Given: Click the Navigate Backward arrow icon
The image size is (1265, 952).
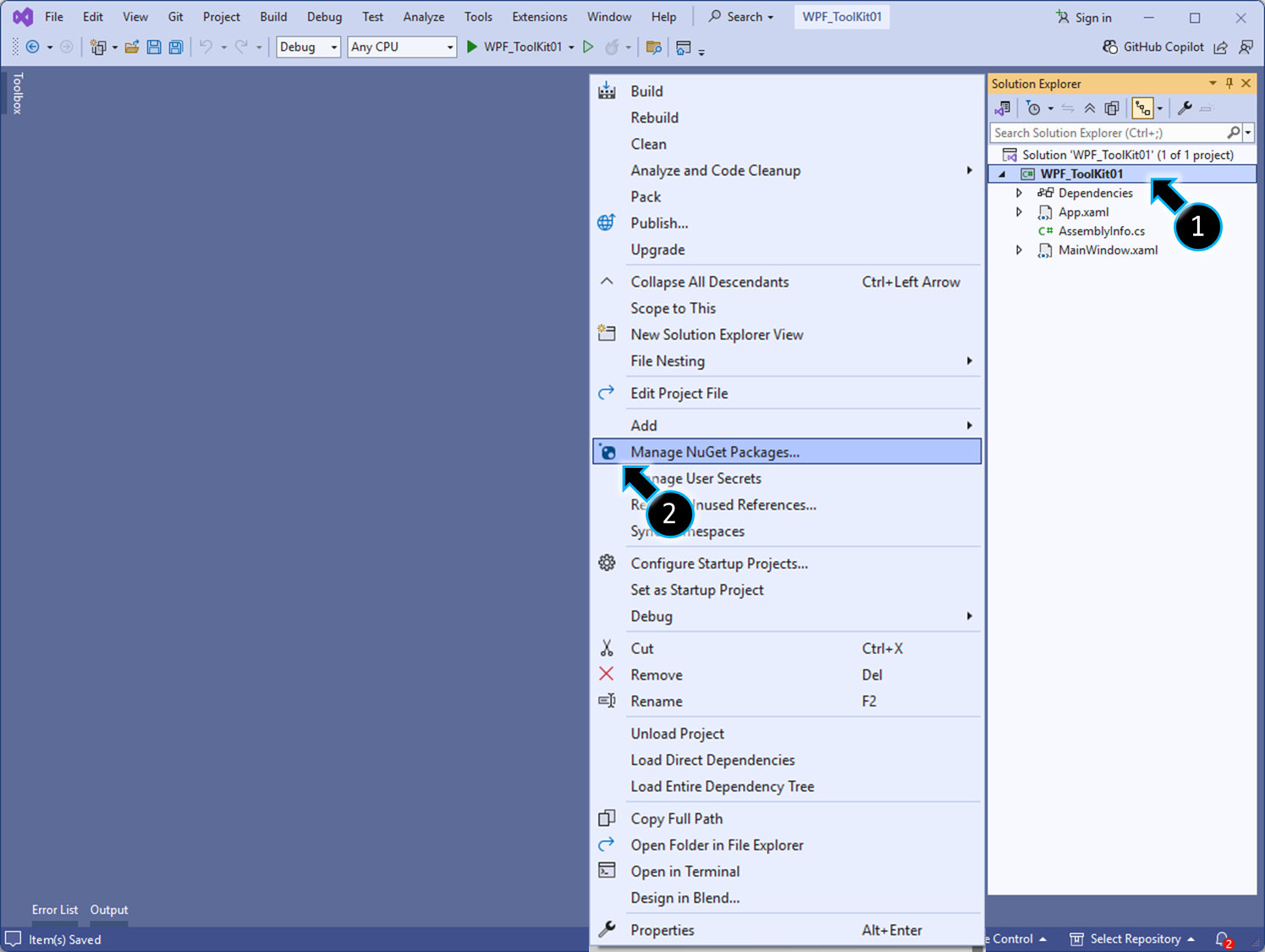Looking at the screenshot, I should [32, 47].
